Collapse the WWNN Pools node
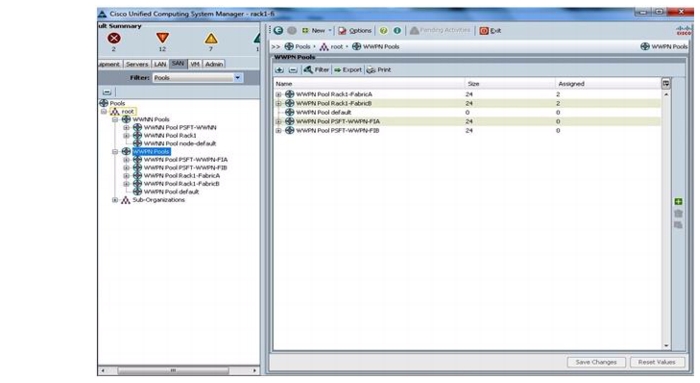The height and width of the screenshot is (383, 700). (115, 120)
